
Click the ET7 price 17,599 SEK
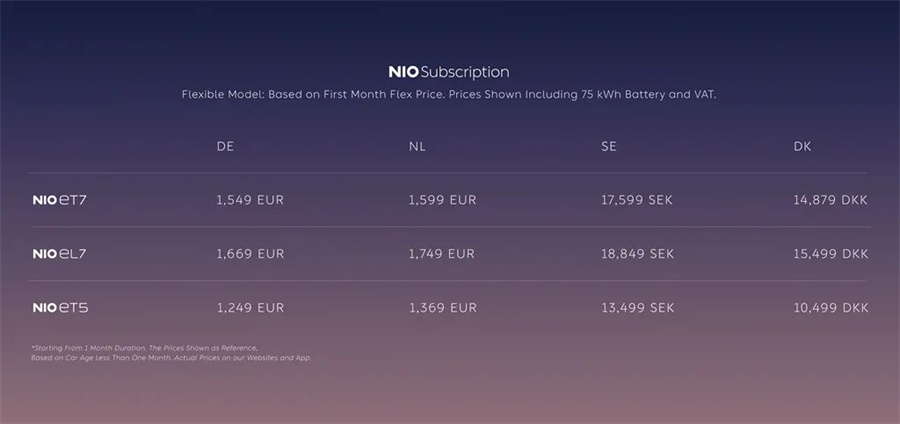pyautogui.click(x=637, y=200)
